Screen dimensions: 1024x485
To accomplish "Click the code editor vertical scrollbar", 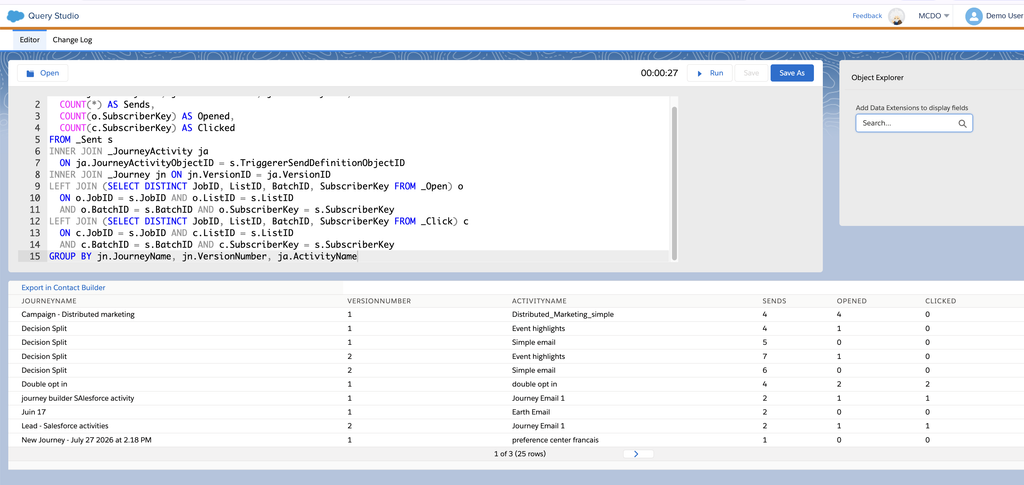I will point(674,181).
